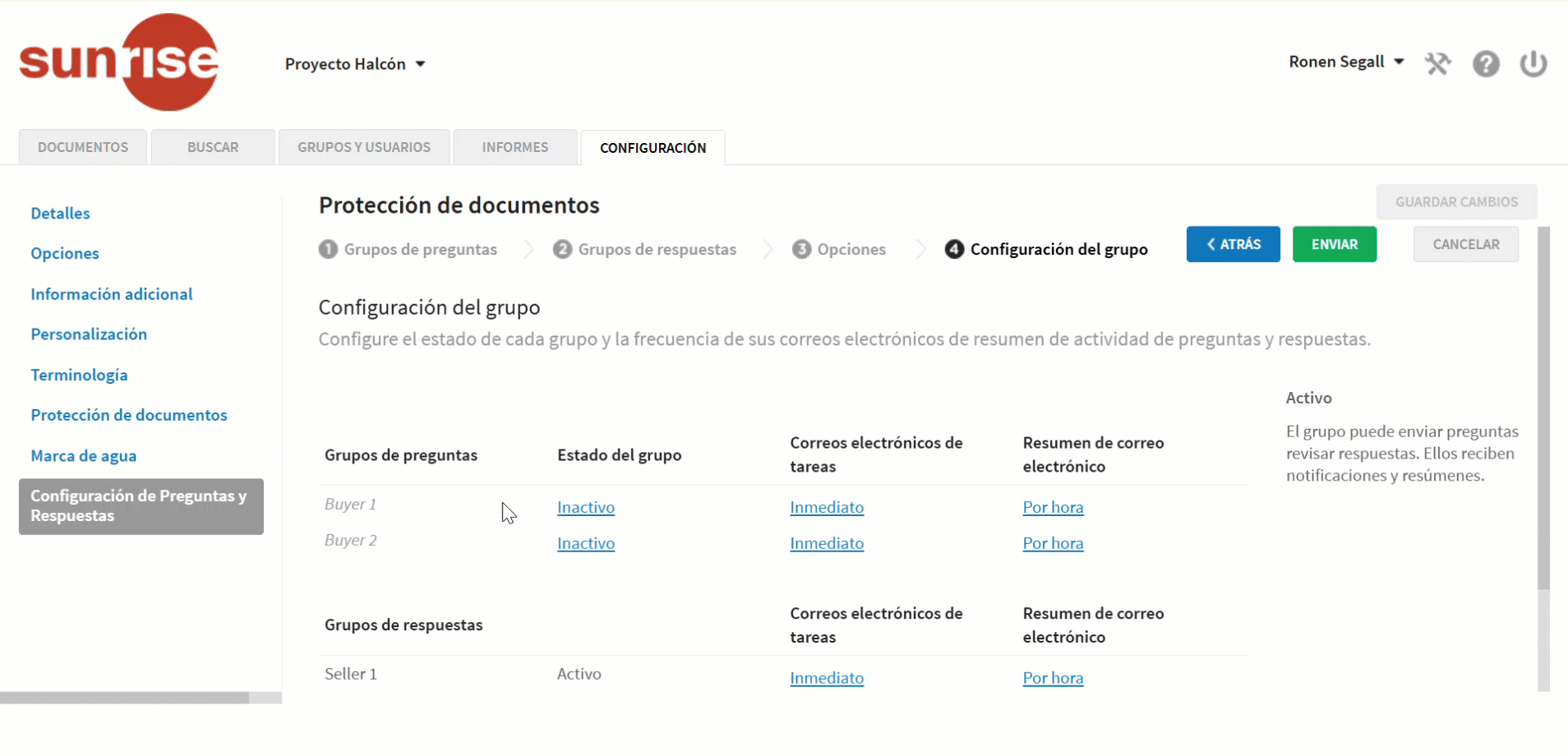Change Buyer 1 Inactivo group status
The width and height of the screenshot is (1568, 756).
pos(586,508)
